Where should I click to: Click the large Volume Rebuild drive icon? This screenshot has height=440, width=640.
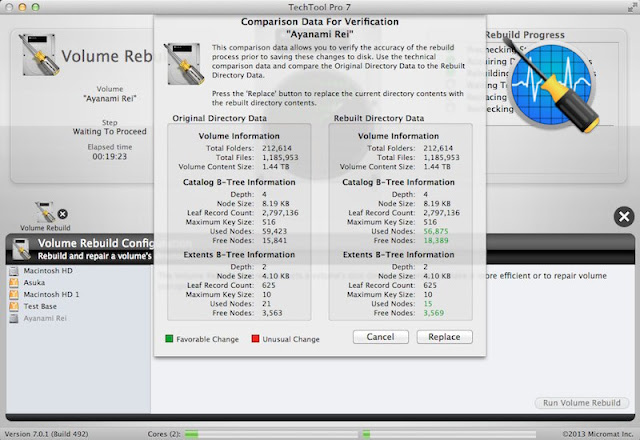(39, 55)
